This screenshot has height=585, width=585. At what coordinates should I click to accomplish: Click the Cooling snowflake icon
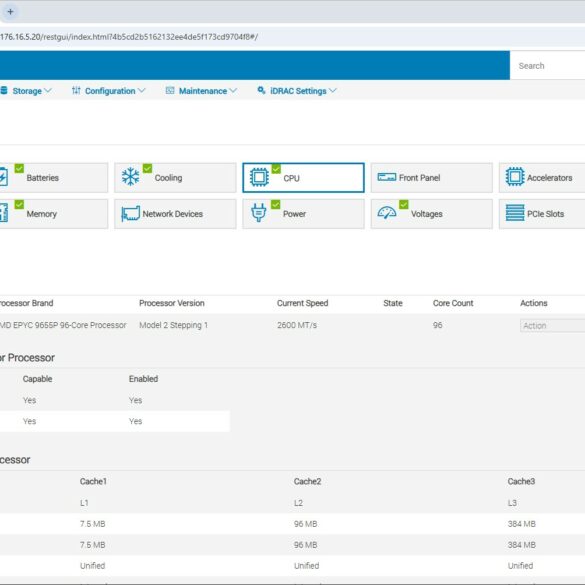tap(131, 177)
